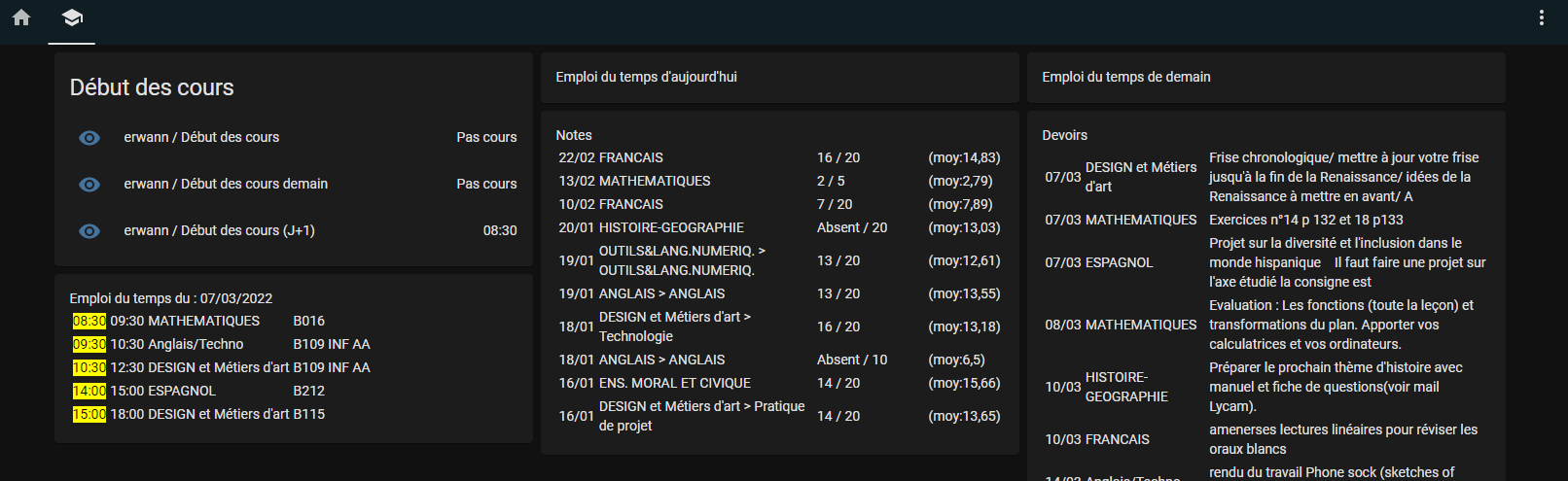Click eye icon for Début des cours (J+1)
The image size is (1568, 481).
(89, 231)
